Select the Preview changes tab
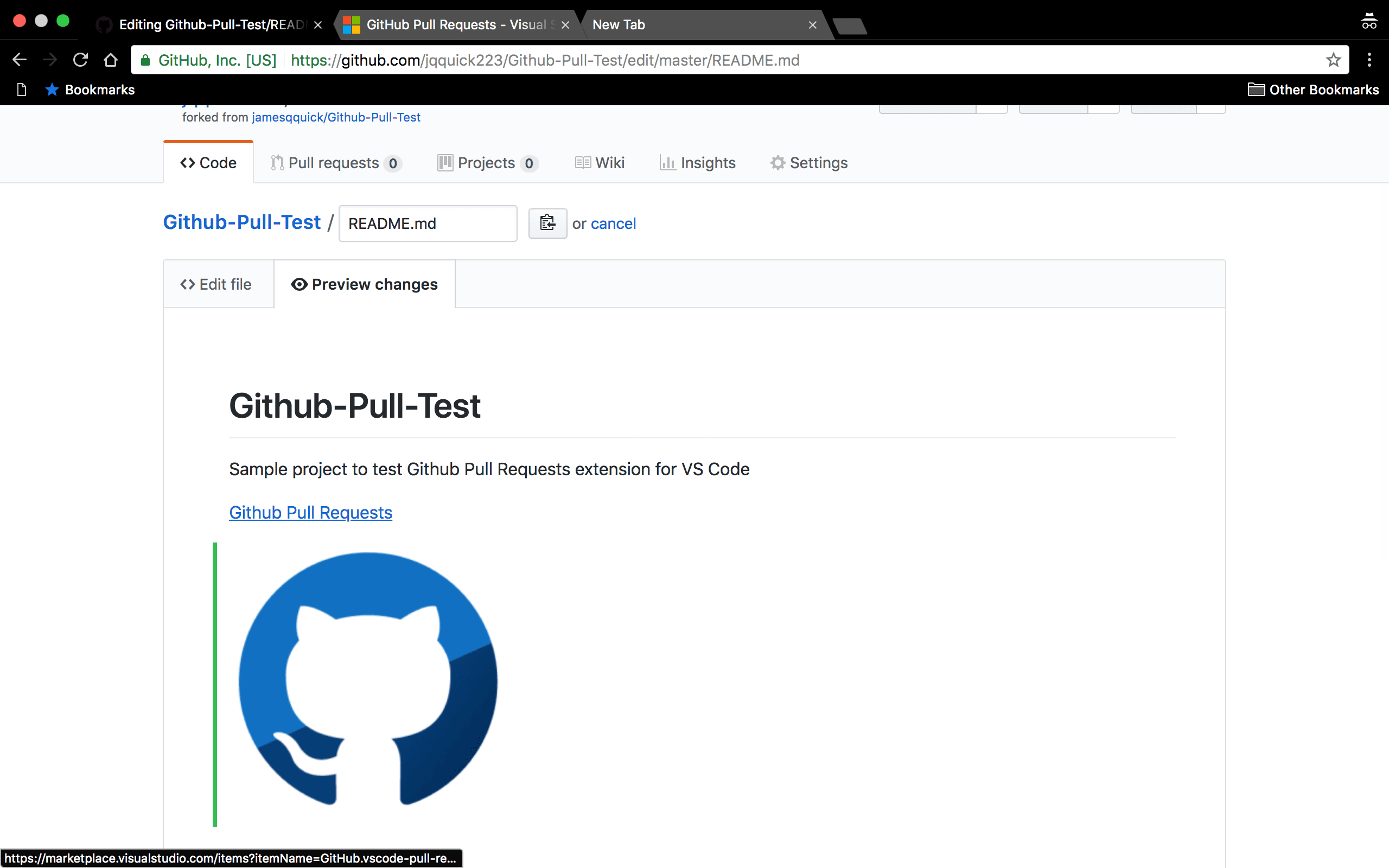This screenshot has width=1389, height=868. point(365,284)
